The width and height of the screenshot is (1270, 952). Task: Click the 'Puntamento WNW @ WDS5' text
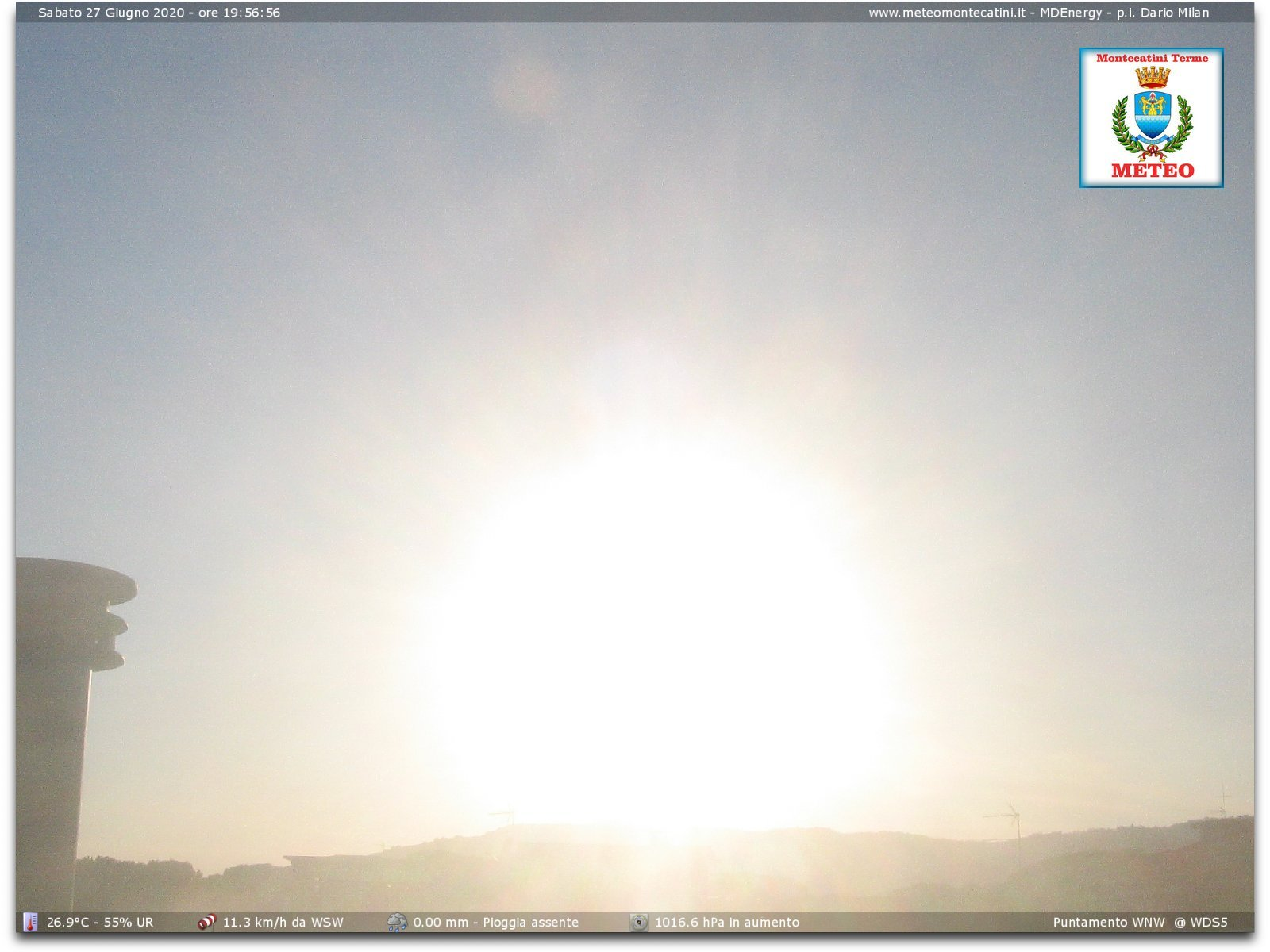[1140, 923]
